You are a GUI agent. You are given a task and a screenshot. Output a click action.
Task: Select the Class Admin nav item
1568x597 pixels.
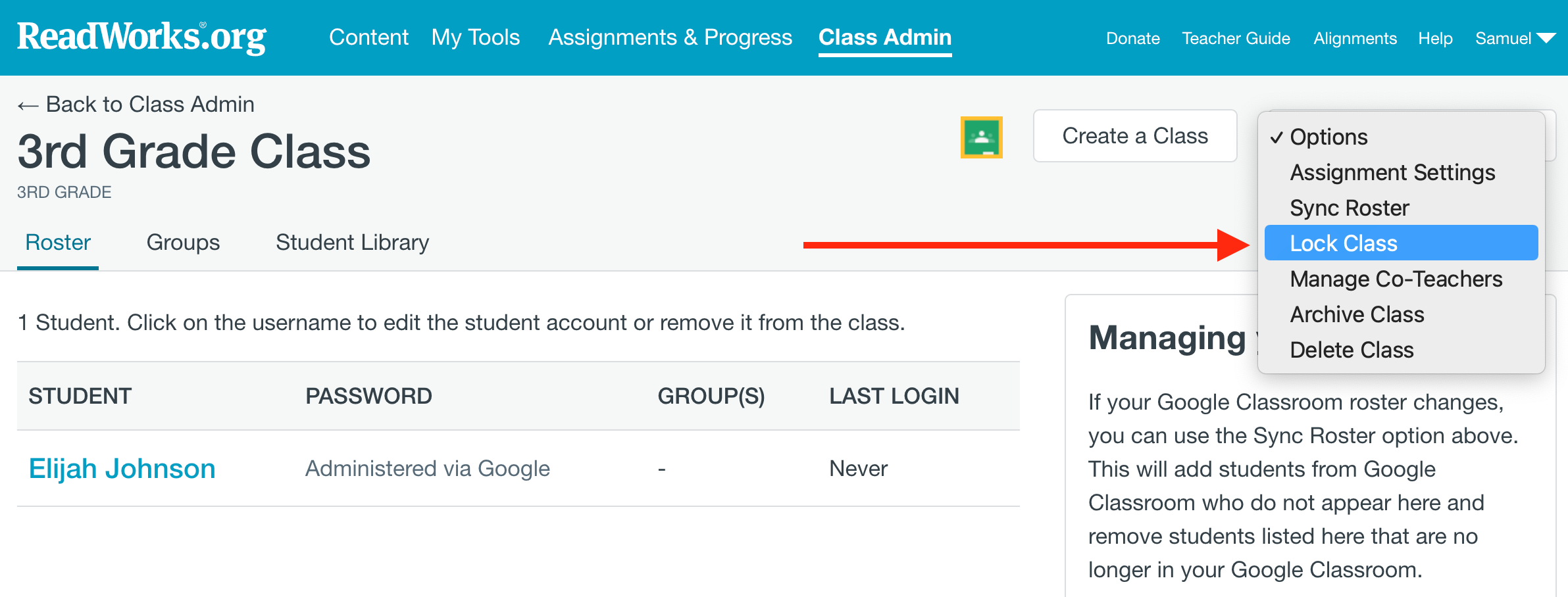(885, 37)
